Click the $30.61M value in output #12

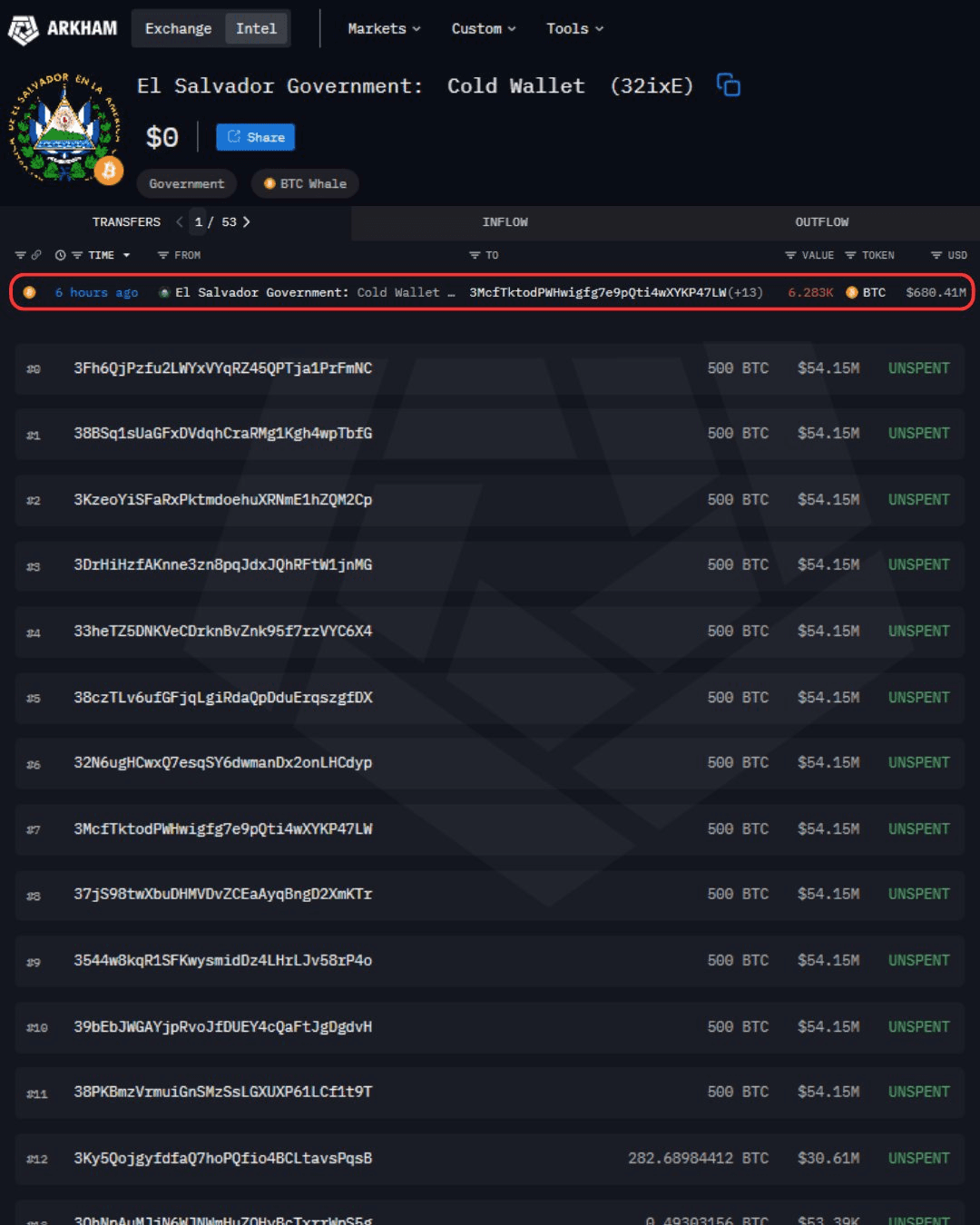tap(828, 1159)
